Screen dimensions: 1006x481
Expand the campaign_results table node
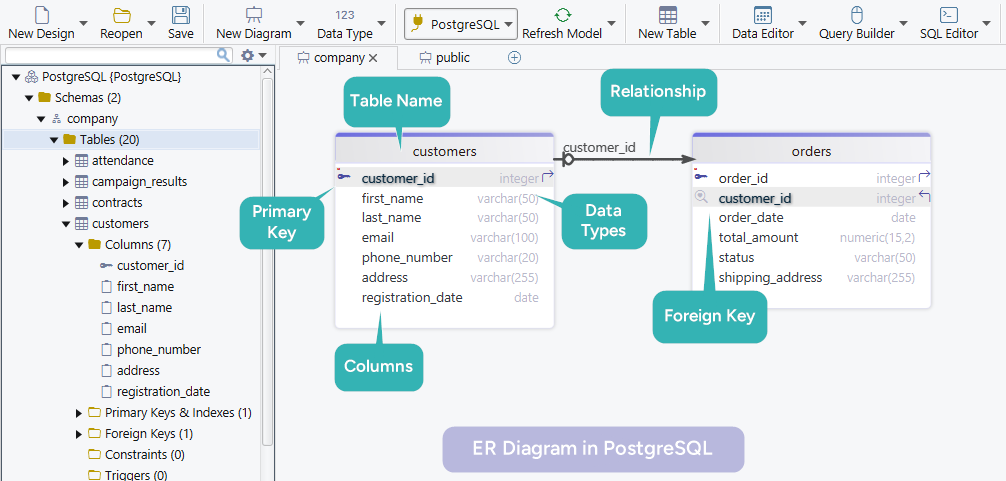[66, 182]
